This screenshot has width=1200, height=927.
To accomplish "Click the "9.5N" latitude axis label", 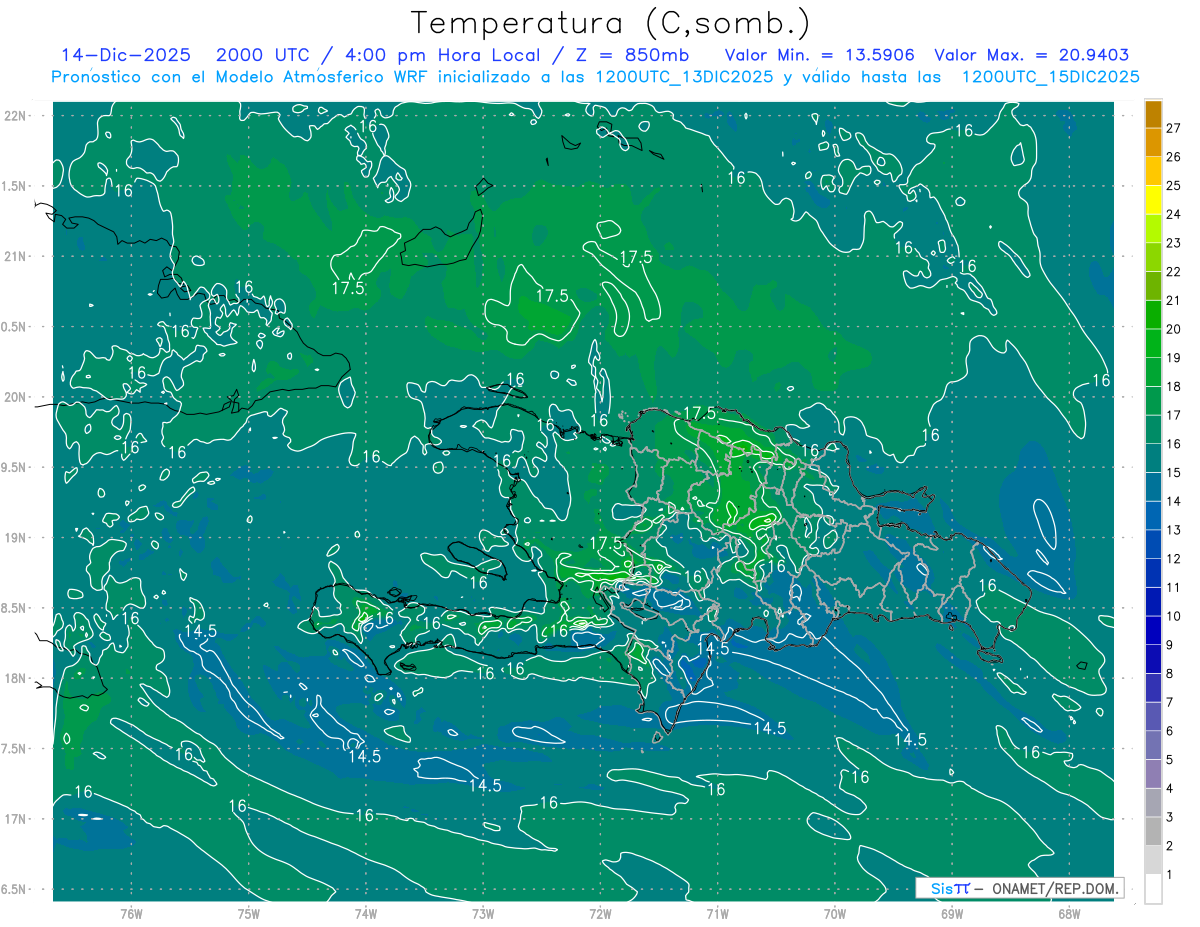I will pyautogui.click(x=14, y=467).
